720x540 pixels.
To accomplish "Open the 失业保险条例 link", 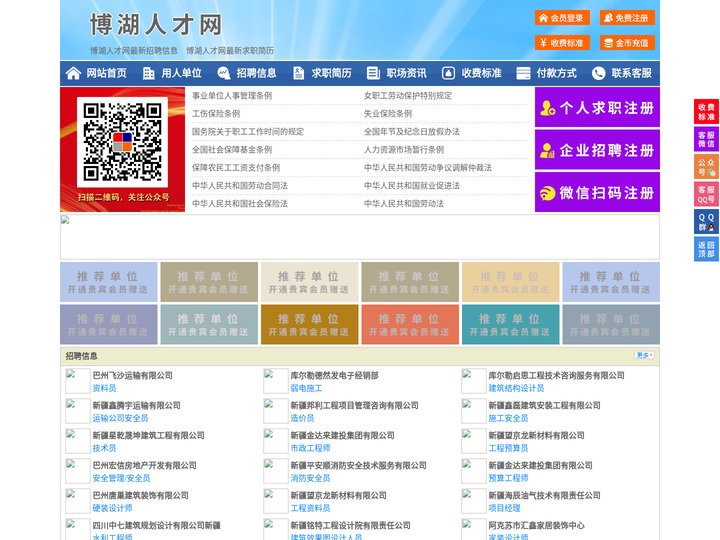I will [x=388, y=113].
